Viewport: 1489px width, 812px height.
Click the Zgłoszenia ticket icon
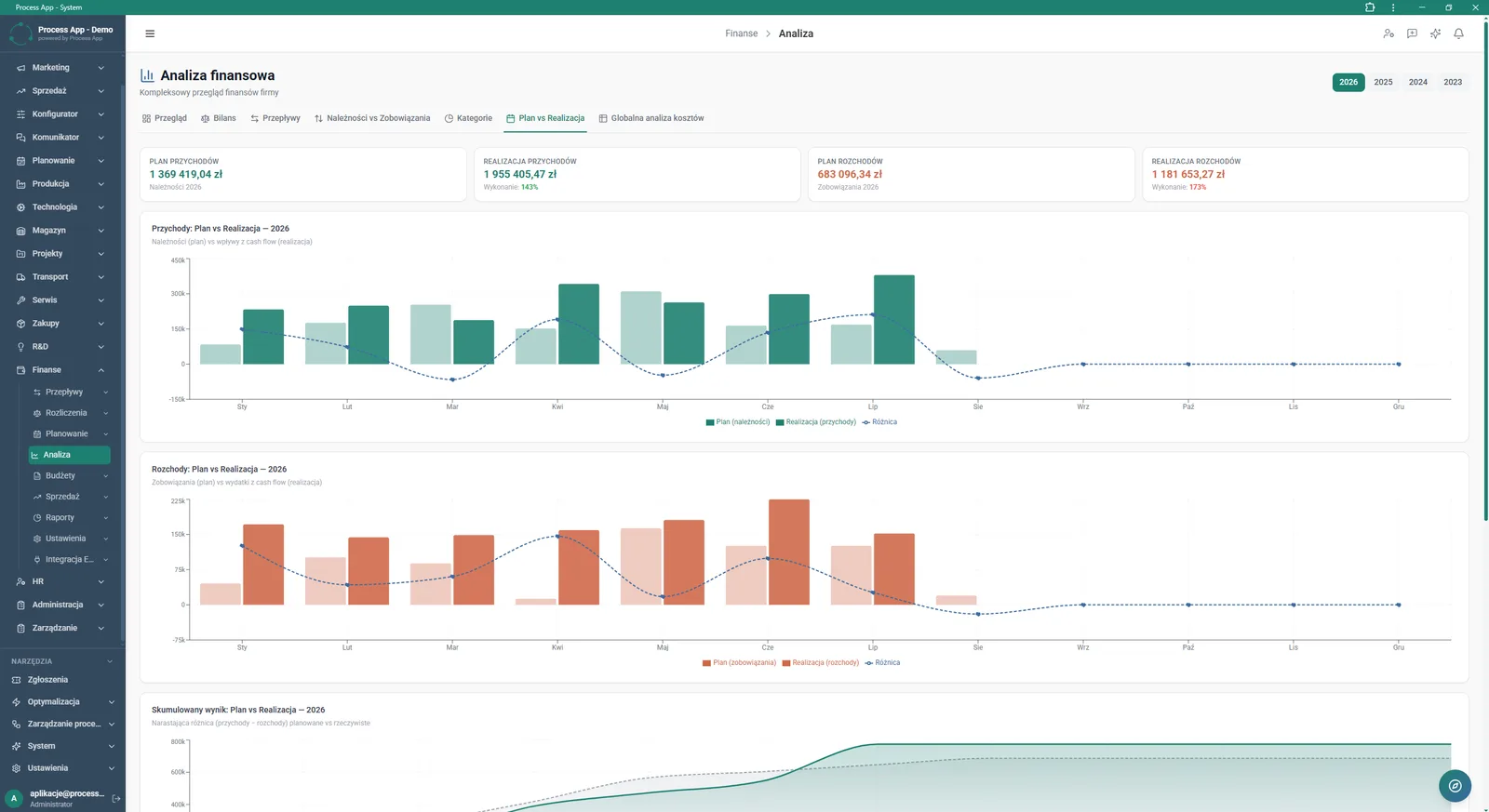point(16,680)
